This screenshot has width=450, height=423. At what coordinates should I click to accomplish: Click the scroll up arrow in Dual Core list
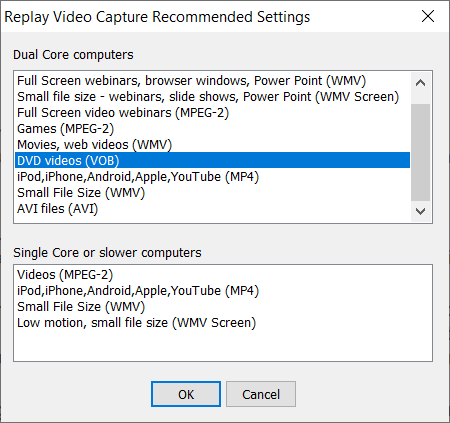(420, 83)
